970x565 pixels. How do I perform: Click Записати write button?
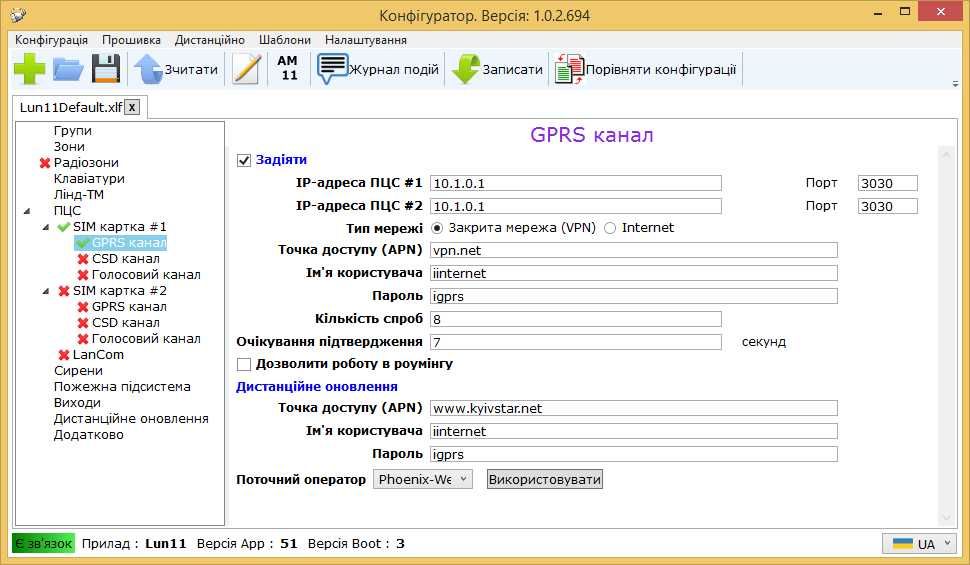pyautogui.click(x=497, y=69)
